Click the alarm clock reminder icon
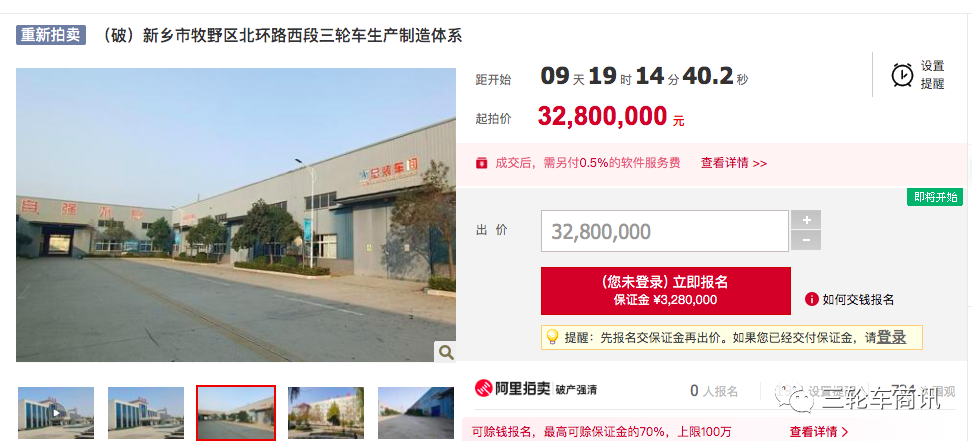Image resolution: width=972 pixels, height=441 pixels. 902,75
